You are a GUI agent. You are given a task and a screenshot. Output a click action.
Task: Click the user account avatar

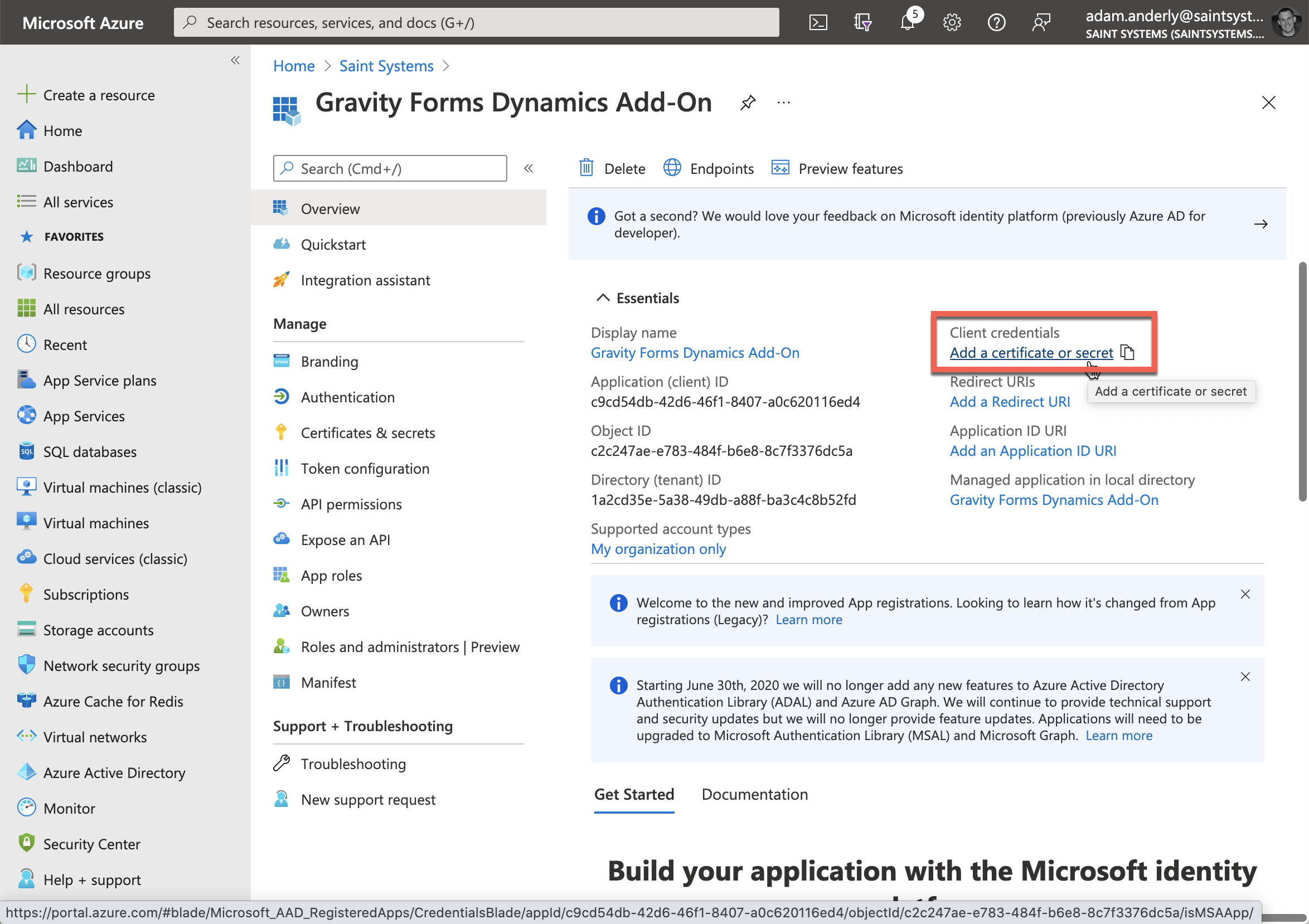pyautogui.click(x=1287, y=23)
